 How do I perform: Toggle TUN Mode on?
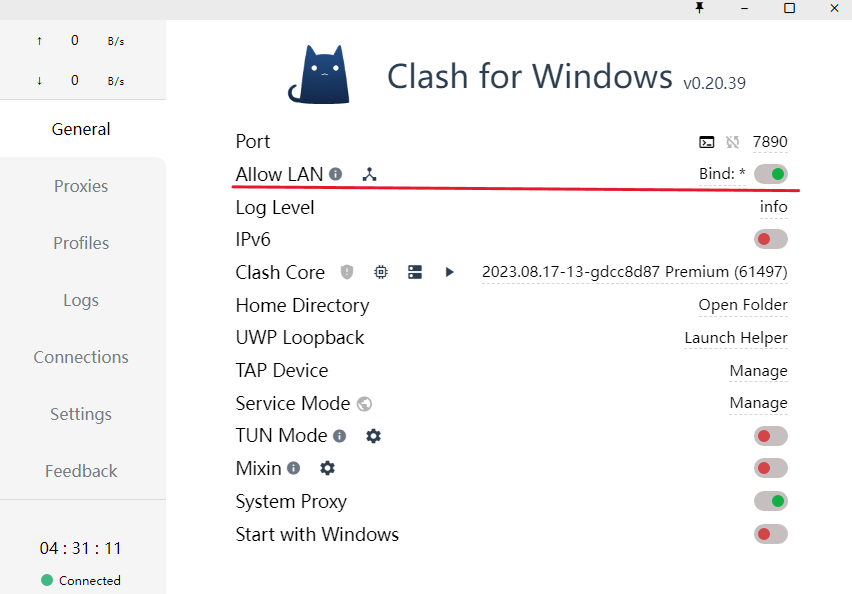[770, 436]
